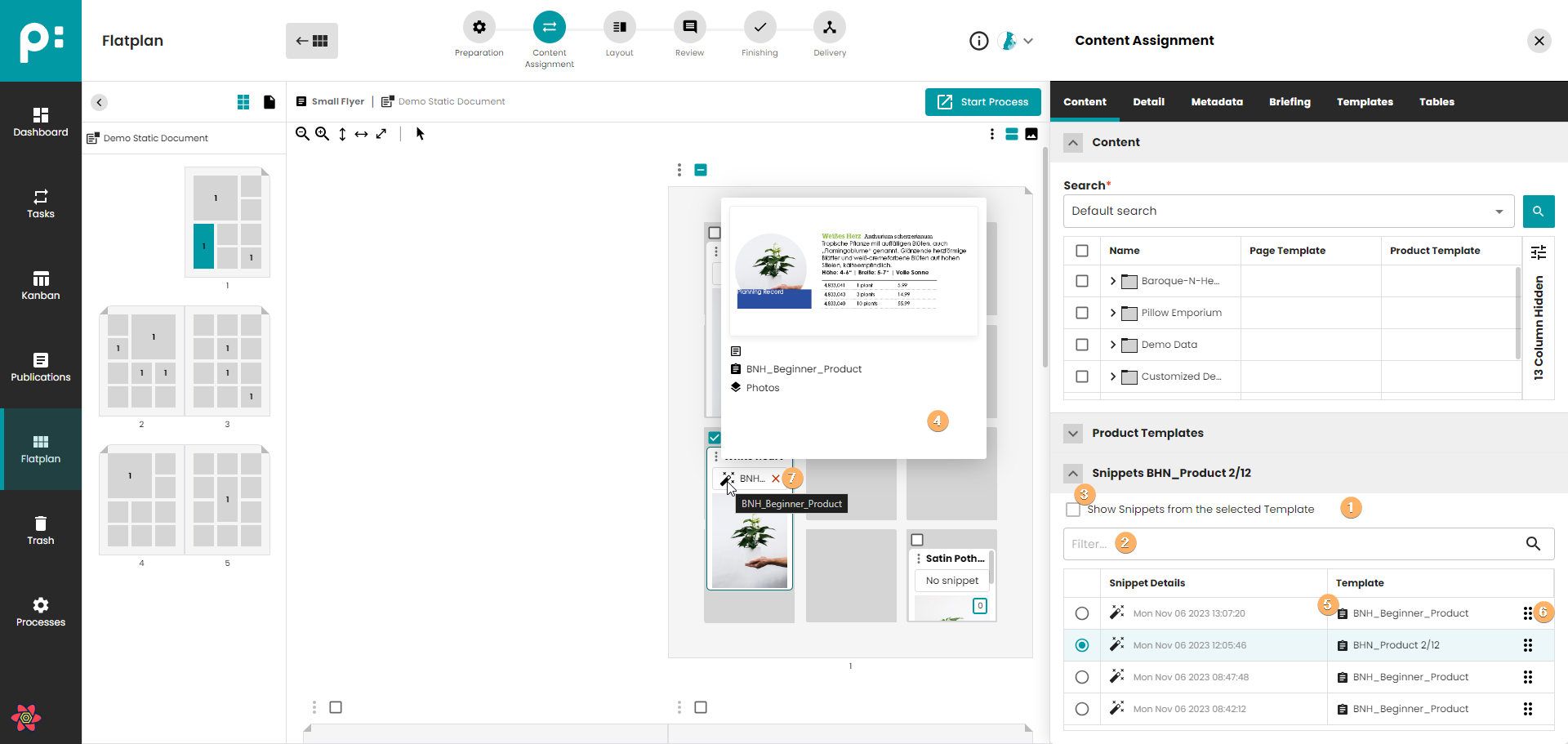Click the Start Process button

point(982,102)
